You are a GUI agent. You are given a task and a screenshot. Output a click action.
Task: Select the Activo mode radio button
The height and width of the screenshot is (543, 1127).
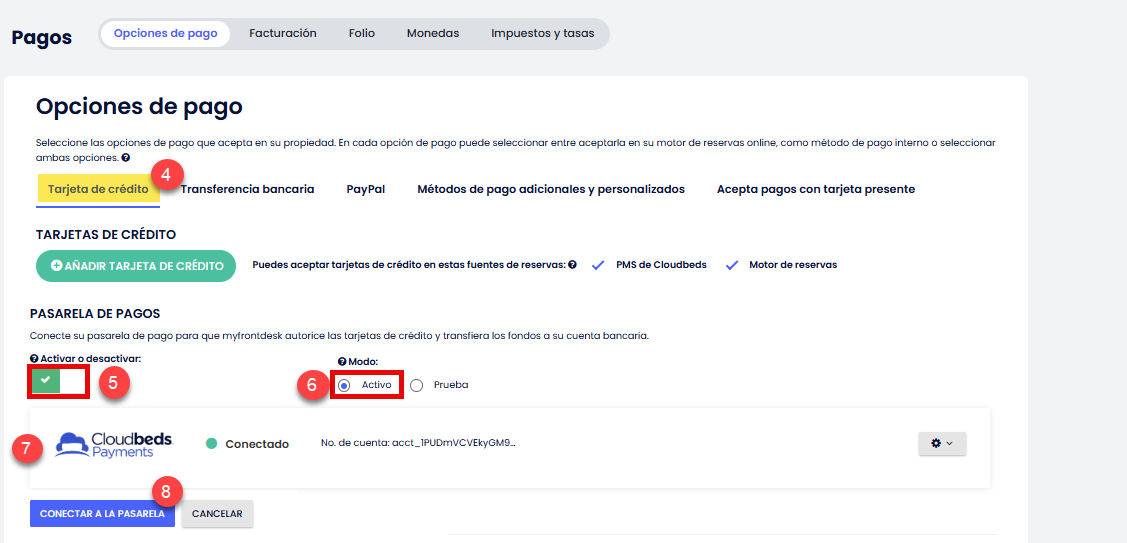pos(345,385)
